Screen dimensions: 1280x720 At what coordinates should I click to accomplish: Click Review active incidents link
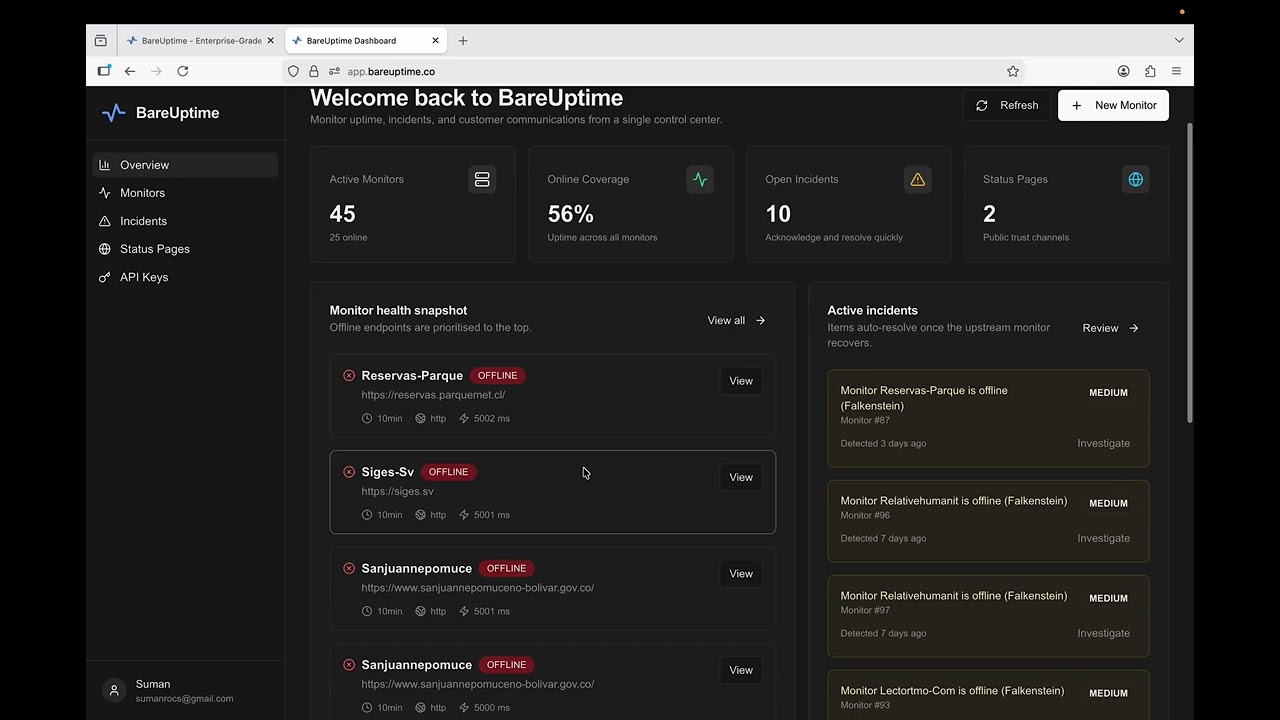pyautogui.click(x=1111, y=328)
